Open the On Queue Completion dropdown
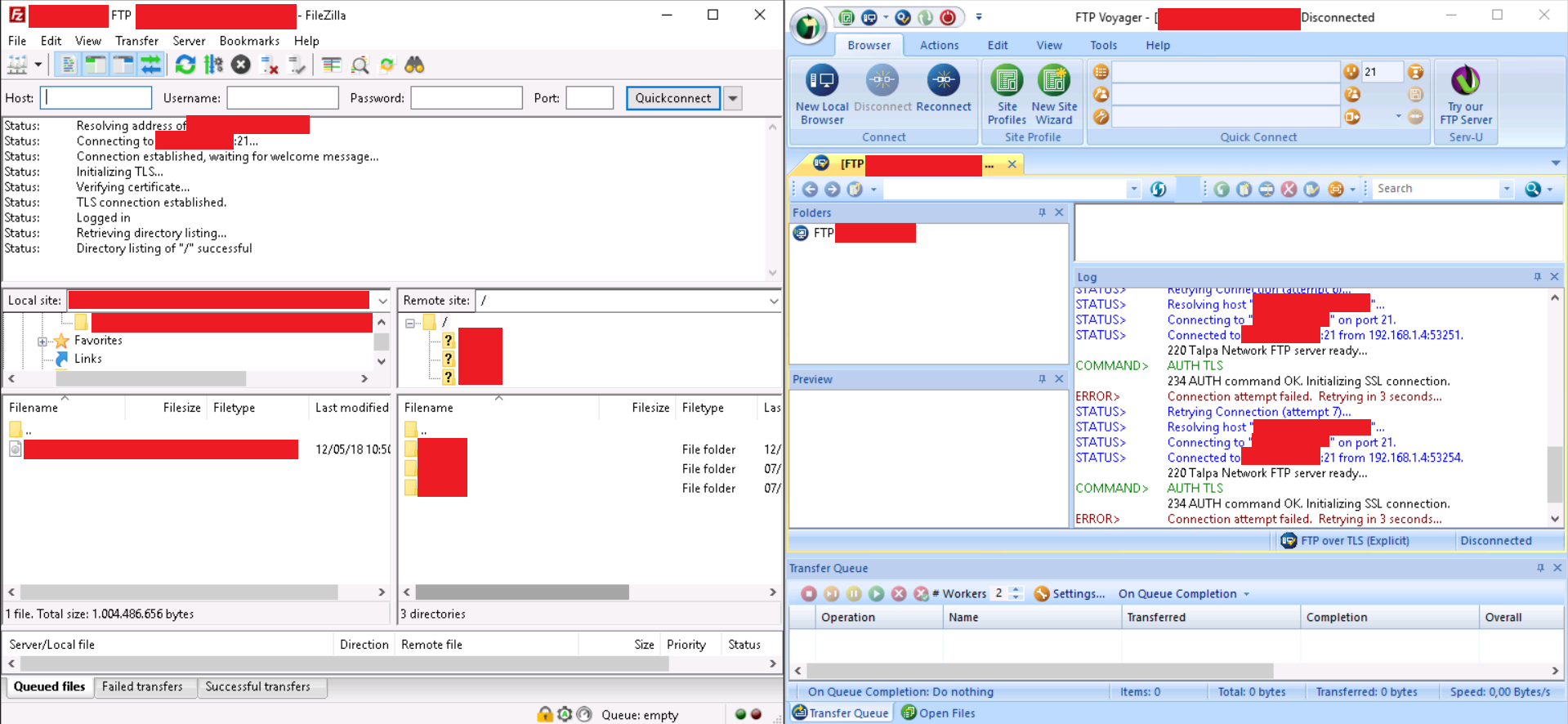The height and width of the screenshot is (724, 1568). [x=1184, y=594]
